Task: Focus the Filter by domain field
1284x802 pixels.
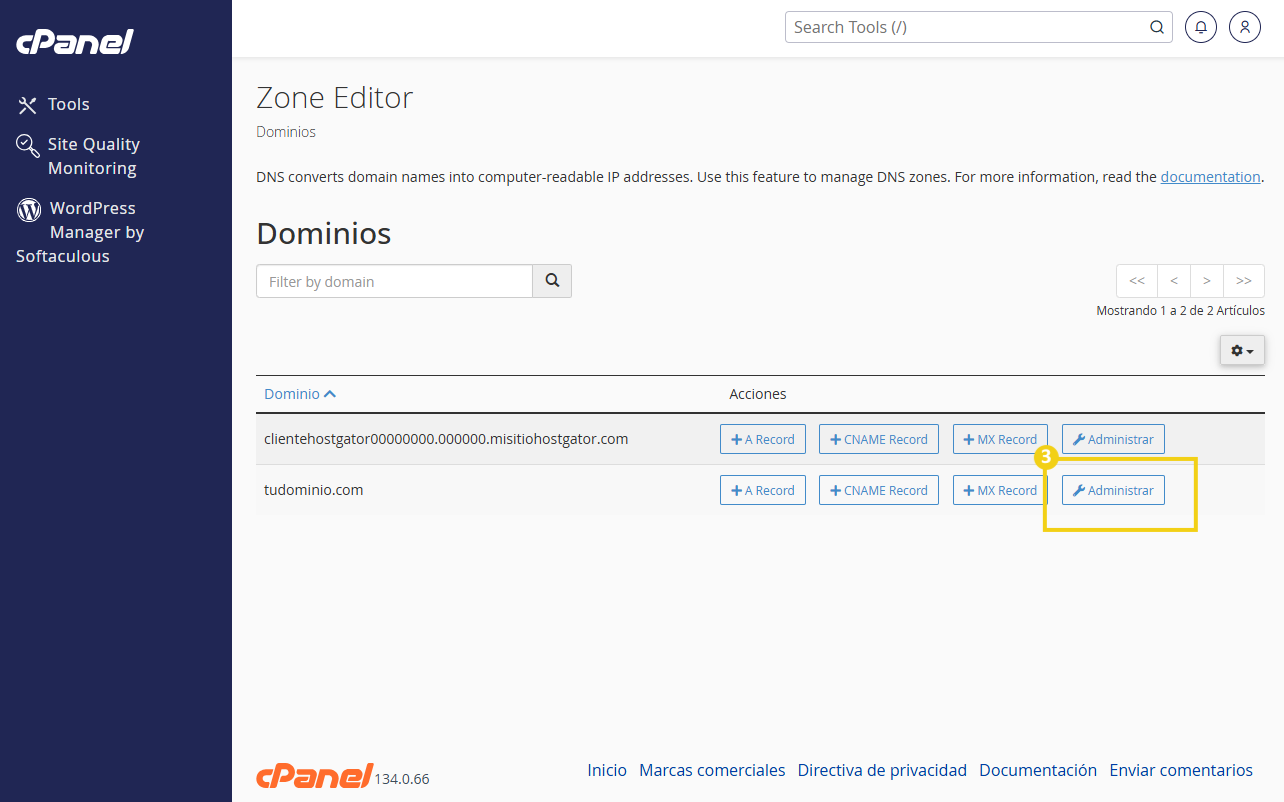Action: pyautogui.click(x=394, y=281)
